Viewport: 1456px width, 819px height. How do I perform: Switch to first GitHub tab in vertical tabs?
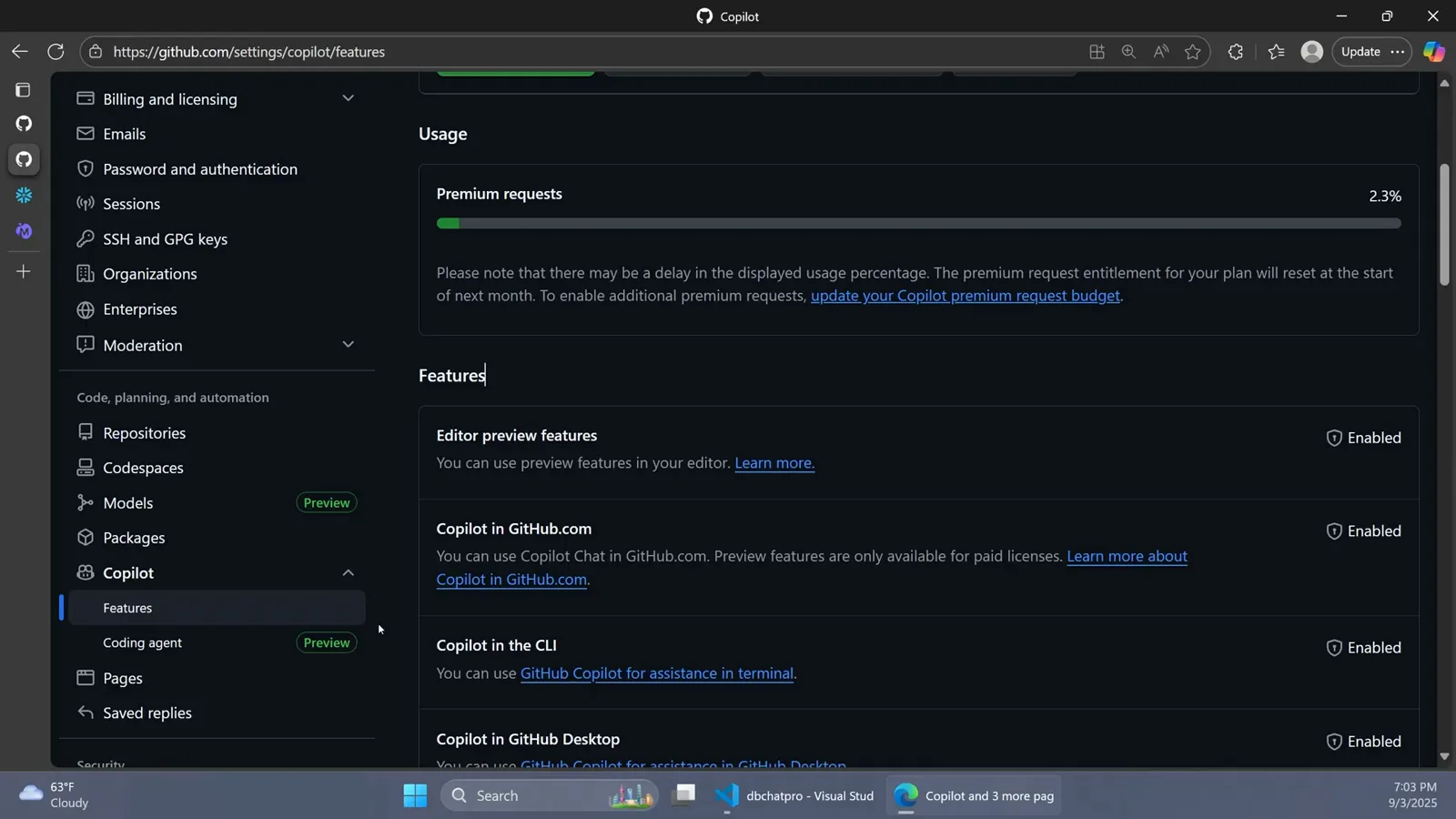[x=24, y=124]
